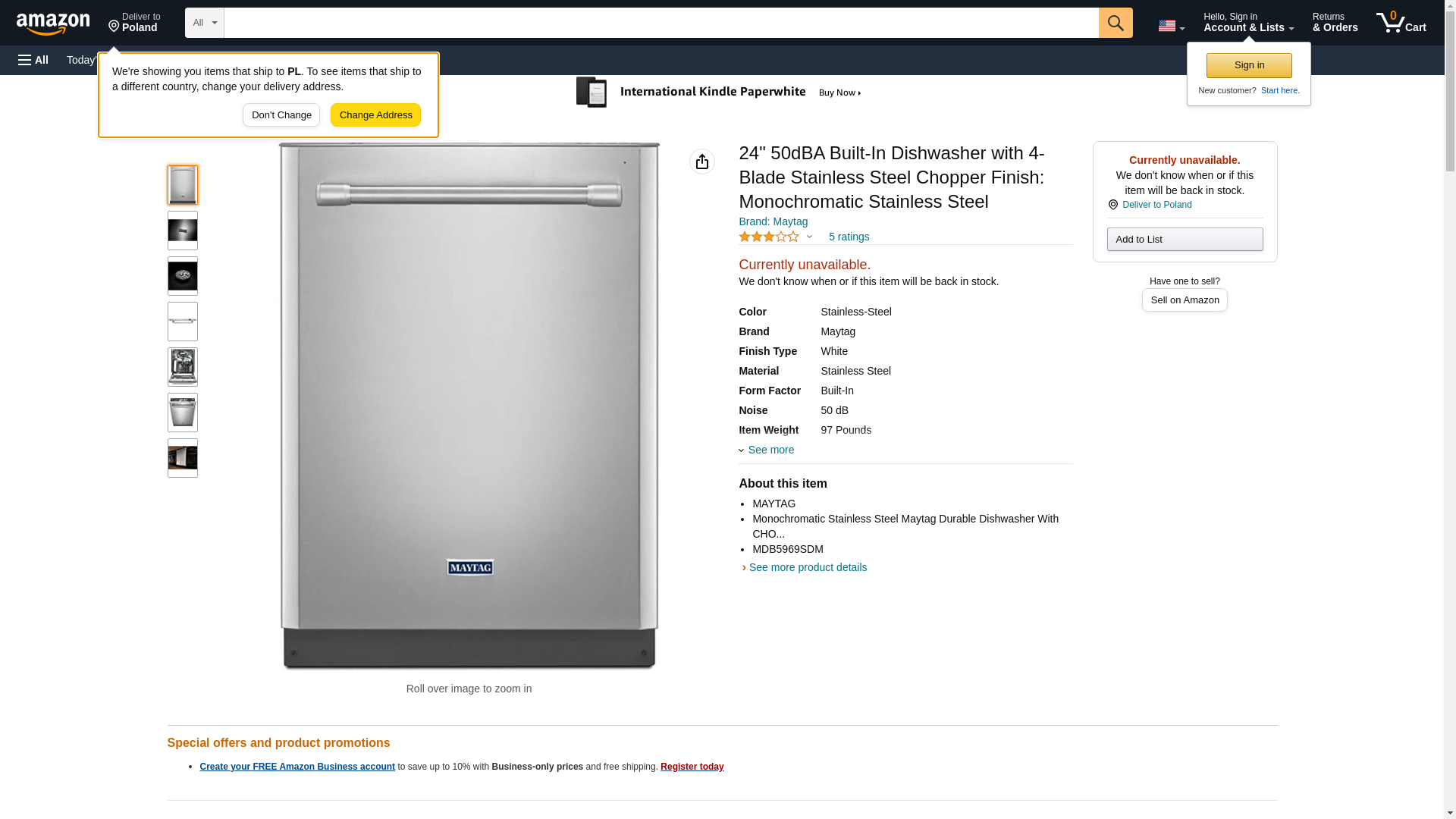The width and height of the screenshot is (1456, 819).
Task: Click the yellow Sign in button
Action: [1249, 65]
